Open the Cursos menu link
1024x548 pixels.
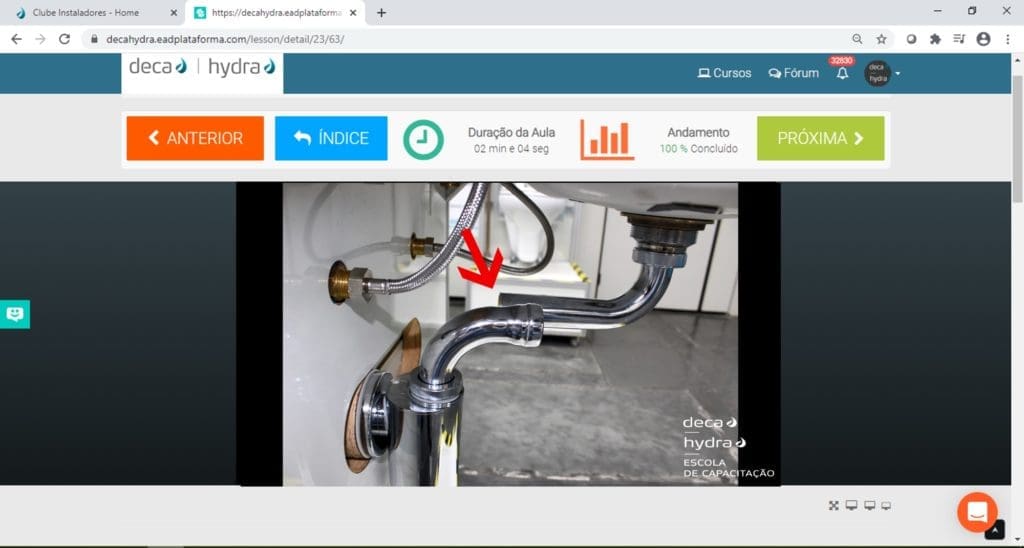[724, 73]
